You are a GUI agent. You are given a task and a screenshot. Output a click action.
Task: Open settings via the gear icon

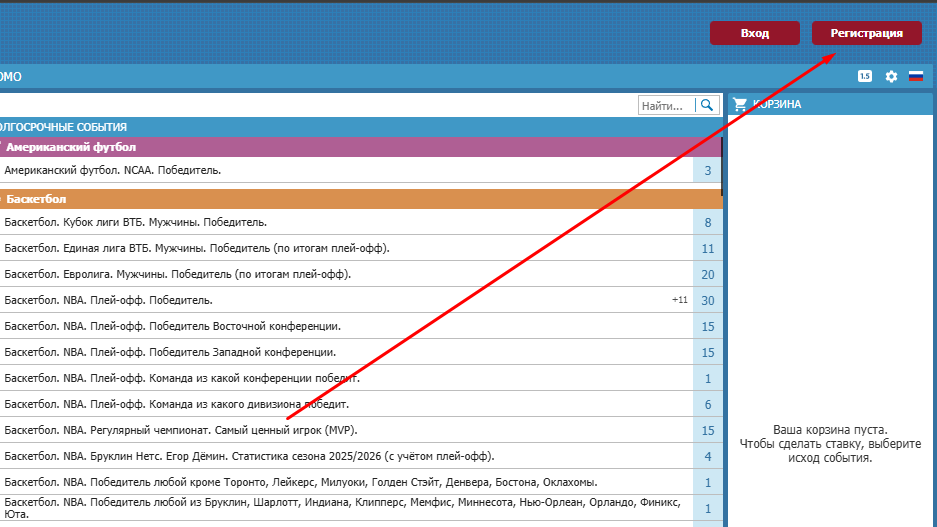(891, 77)
